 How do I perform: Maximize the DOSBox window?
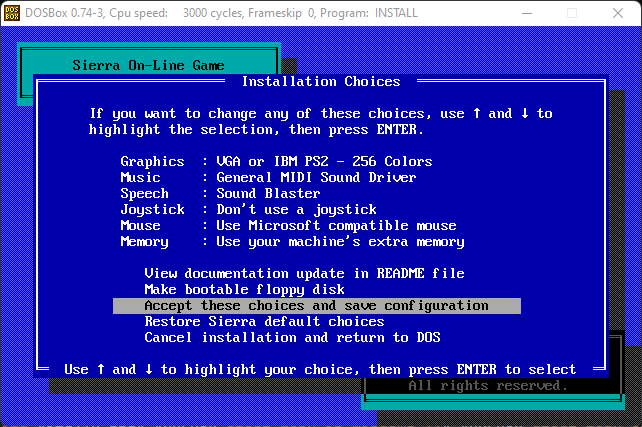pos(572,13)
